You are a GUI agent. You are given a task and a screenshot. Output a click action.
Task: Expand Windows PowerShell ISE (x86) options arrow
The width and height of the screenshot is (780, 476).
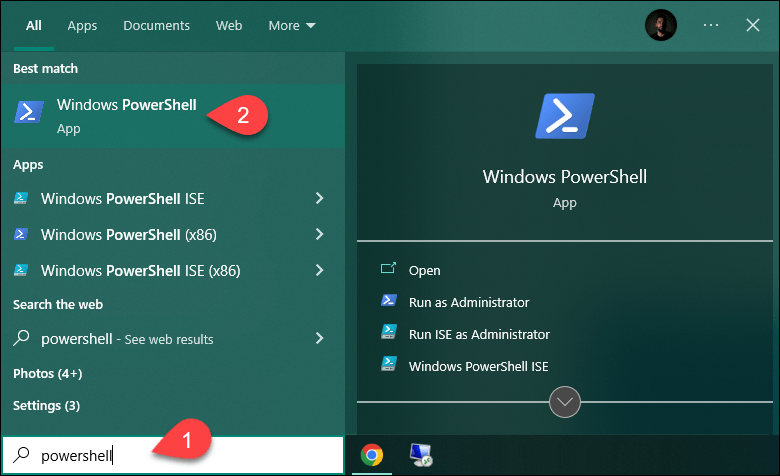(319, 270)
